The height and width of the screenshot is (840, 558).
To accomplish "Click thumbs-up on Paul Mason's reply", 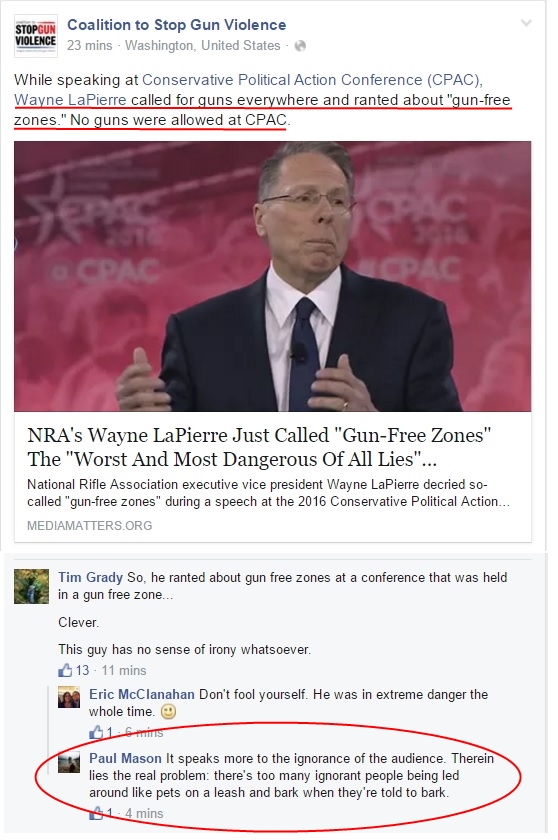I will pos(96,813).
